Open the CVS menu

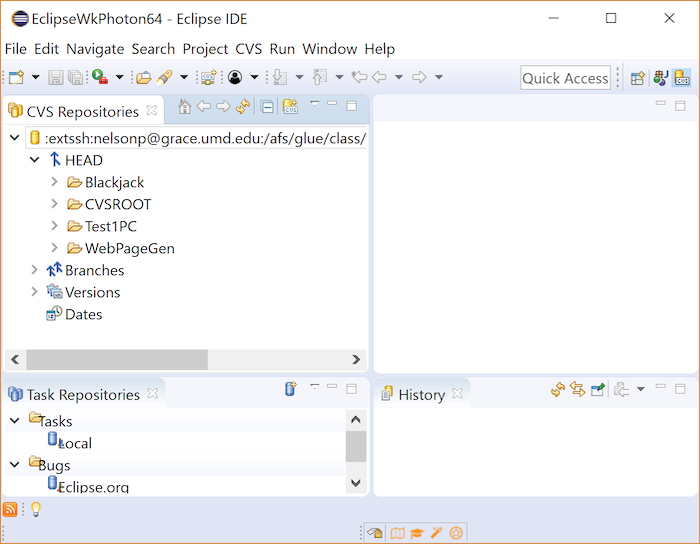pyautogui.click(x=248, y=49)
